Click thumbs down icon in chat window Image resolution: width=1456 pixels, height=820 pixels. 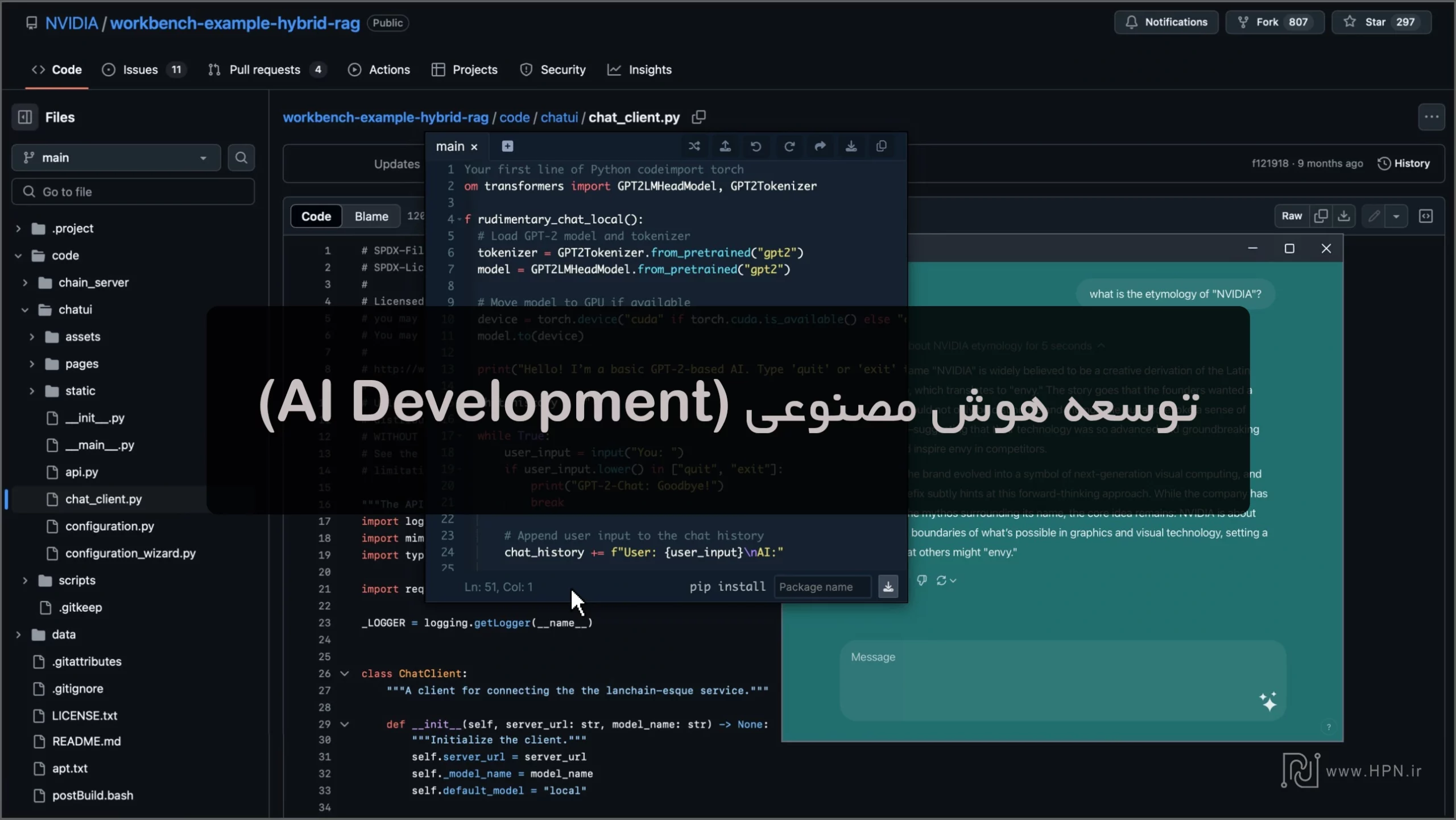pyautogui.click(x=922, y=580)
